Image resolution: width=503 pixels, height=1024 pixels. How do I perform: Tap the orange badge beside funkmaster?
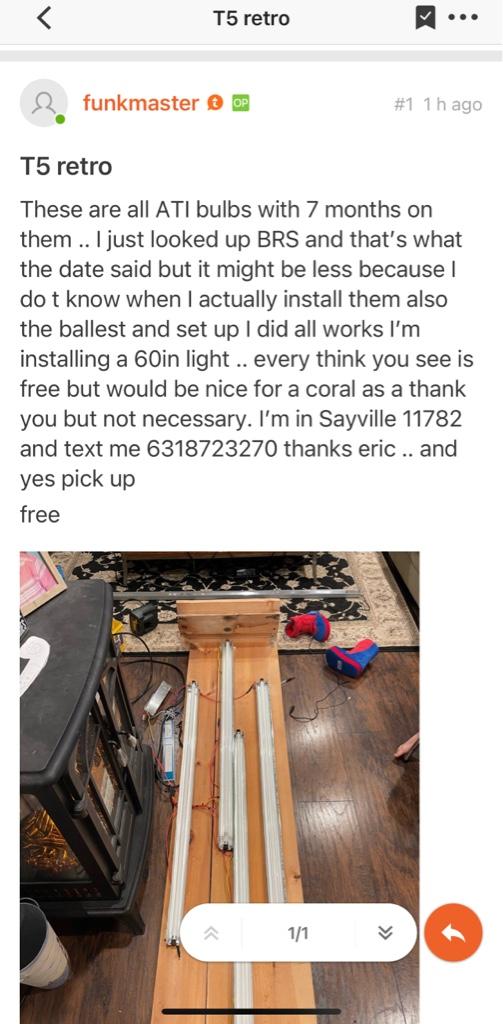[x=215, y=103]
